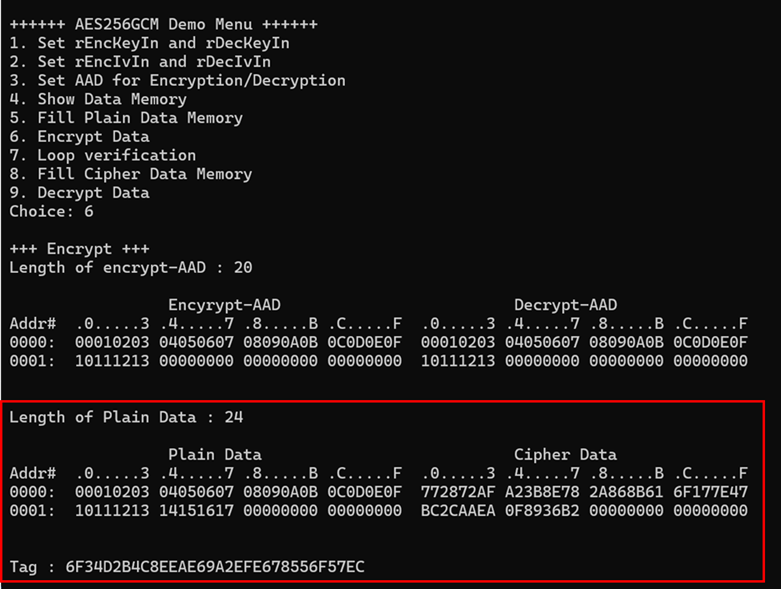Click the Decrypt Data menu entry
The image size is (781, 589).
pyautogui.click(x=80, y=192)
